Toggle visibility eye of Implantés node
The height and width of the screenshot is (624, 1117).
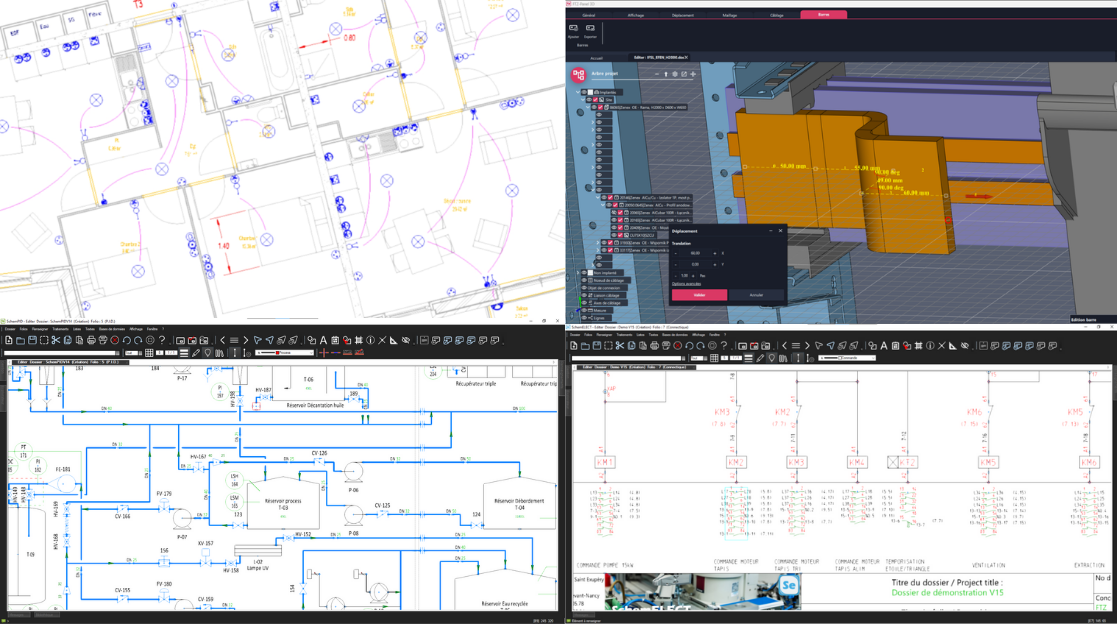tap(584, 92)
